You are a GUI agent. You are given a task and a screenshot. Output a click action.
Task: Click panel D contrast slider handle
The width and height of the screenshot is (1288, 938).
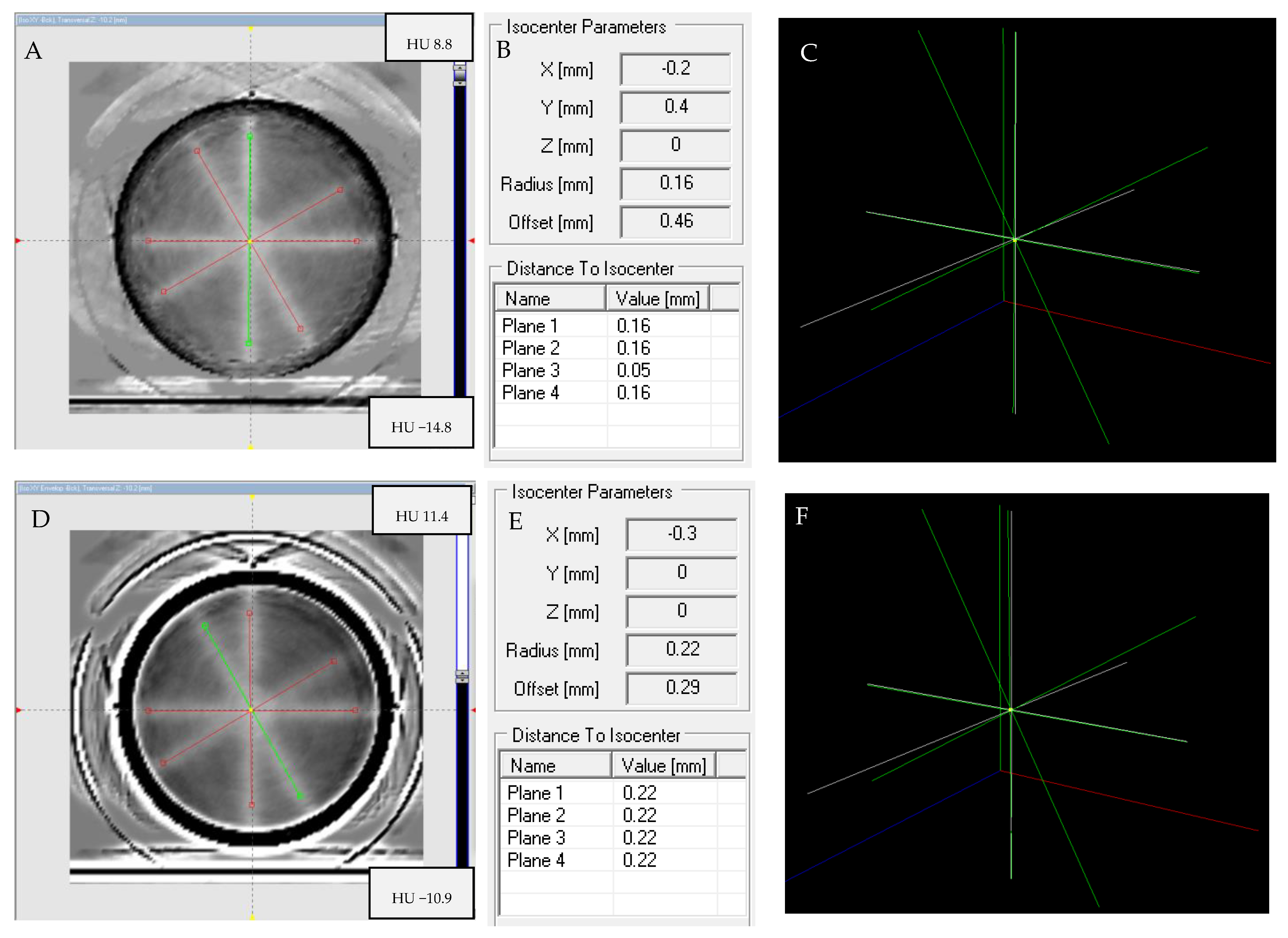click(462, 676)
